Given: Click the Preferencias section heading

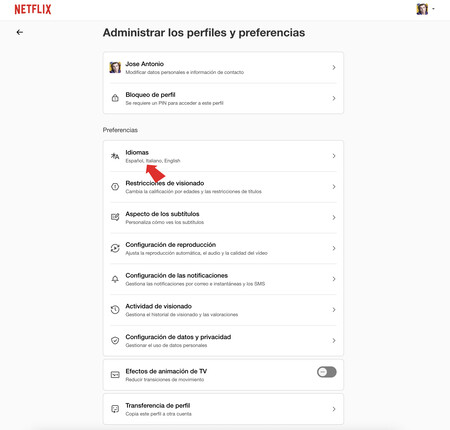Looking at the screenshot, I should (x=120, y=130).
